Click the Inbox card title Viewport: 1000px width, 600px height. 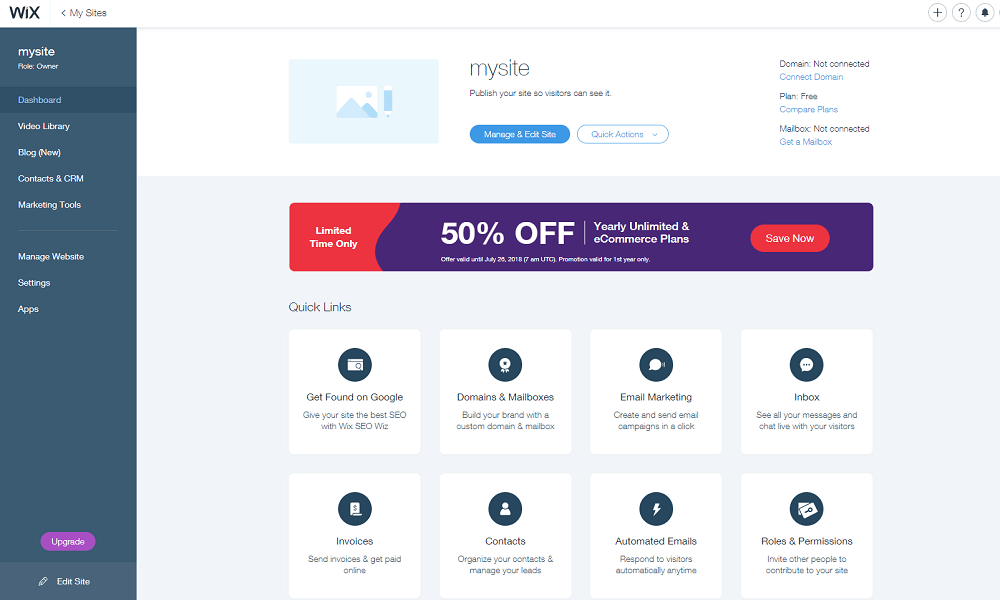(806, 397)
